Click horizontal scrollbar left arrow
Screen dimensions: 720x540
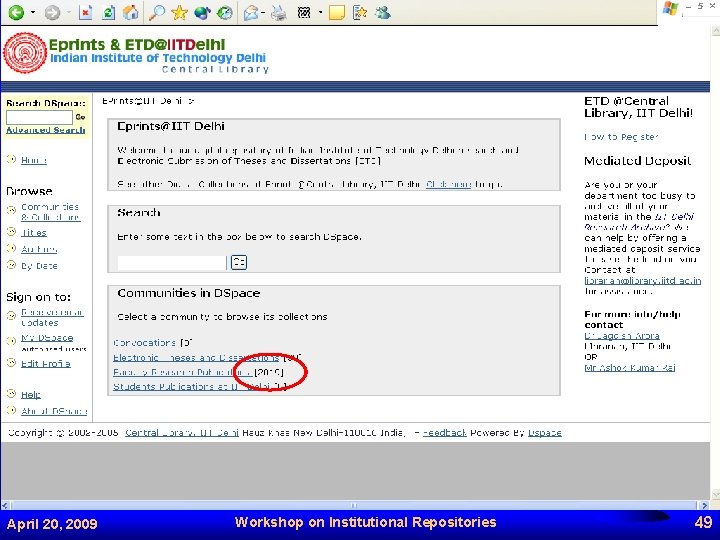[x=5, y=505]
